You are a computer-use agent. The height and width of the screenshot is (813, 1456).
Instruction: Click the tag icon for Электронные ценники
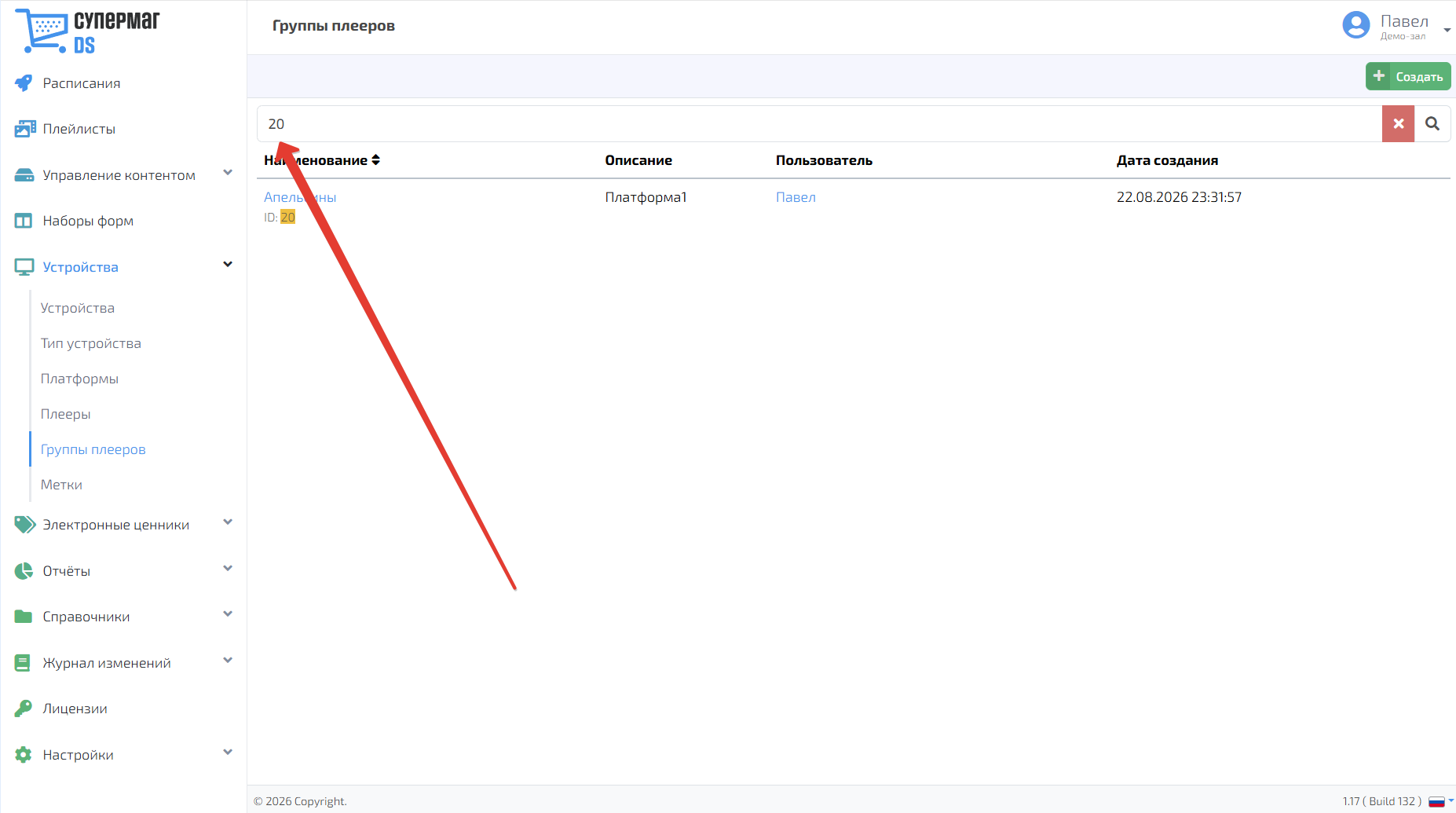(25, 525)
